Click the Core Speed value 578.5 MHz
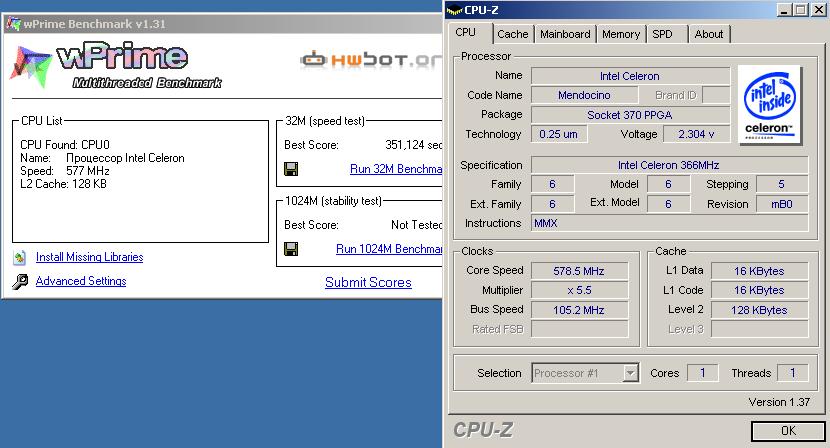Image resolution: width=830 pixels, height=448 pixels. coord(580,271)
